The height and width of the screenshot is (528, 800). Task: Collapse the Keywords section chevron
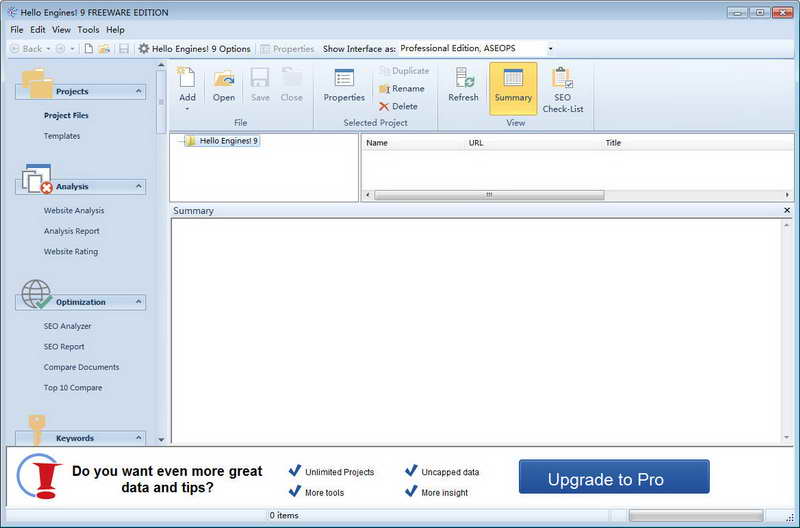pos(138,438)
